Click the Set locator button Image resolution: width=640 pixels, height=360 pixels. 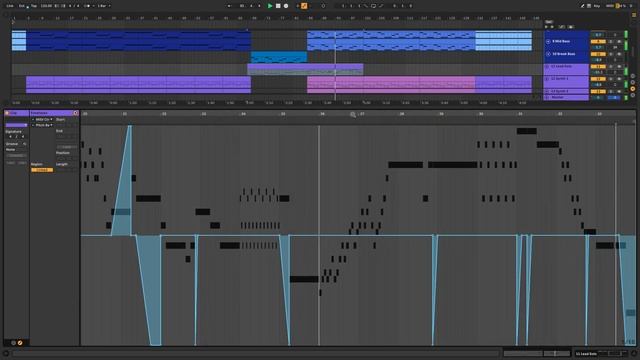click(549, 22)
